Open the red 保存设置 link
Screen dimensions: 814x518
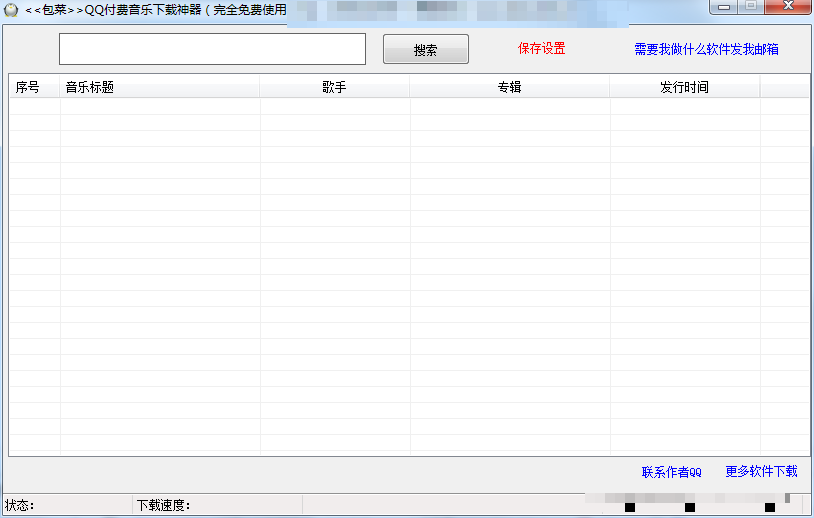point(541,49)
